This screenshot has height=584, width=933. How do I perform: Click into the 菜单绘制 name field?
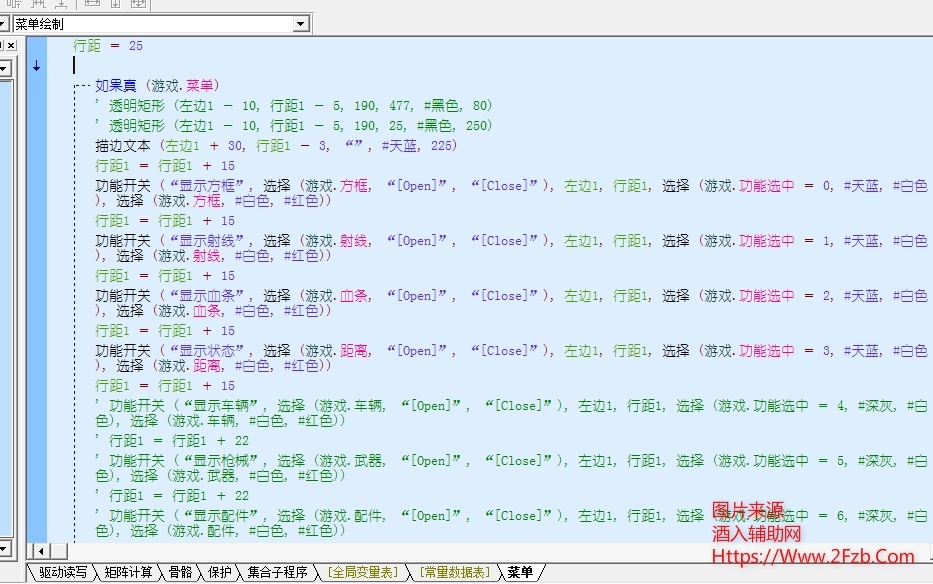[x=150, y=24]
